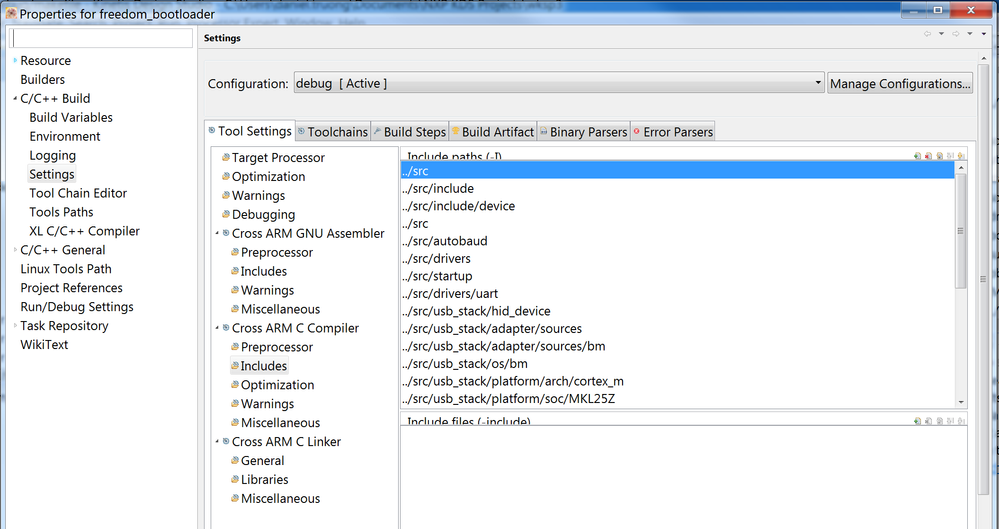999x529 pixels.
Task: Select Project References
Action: [x=71, y=288]
